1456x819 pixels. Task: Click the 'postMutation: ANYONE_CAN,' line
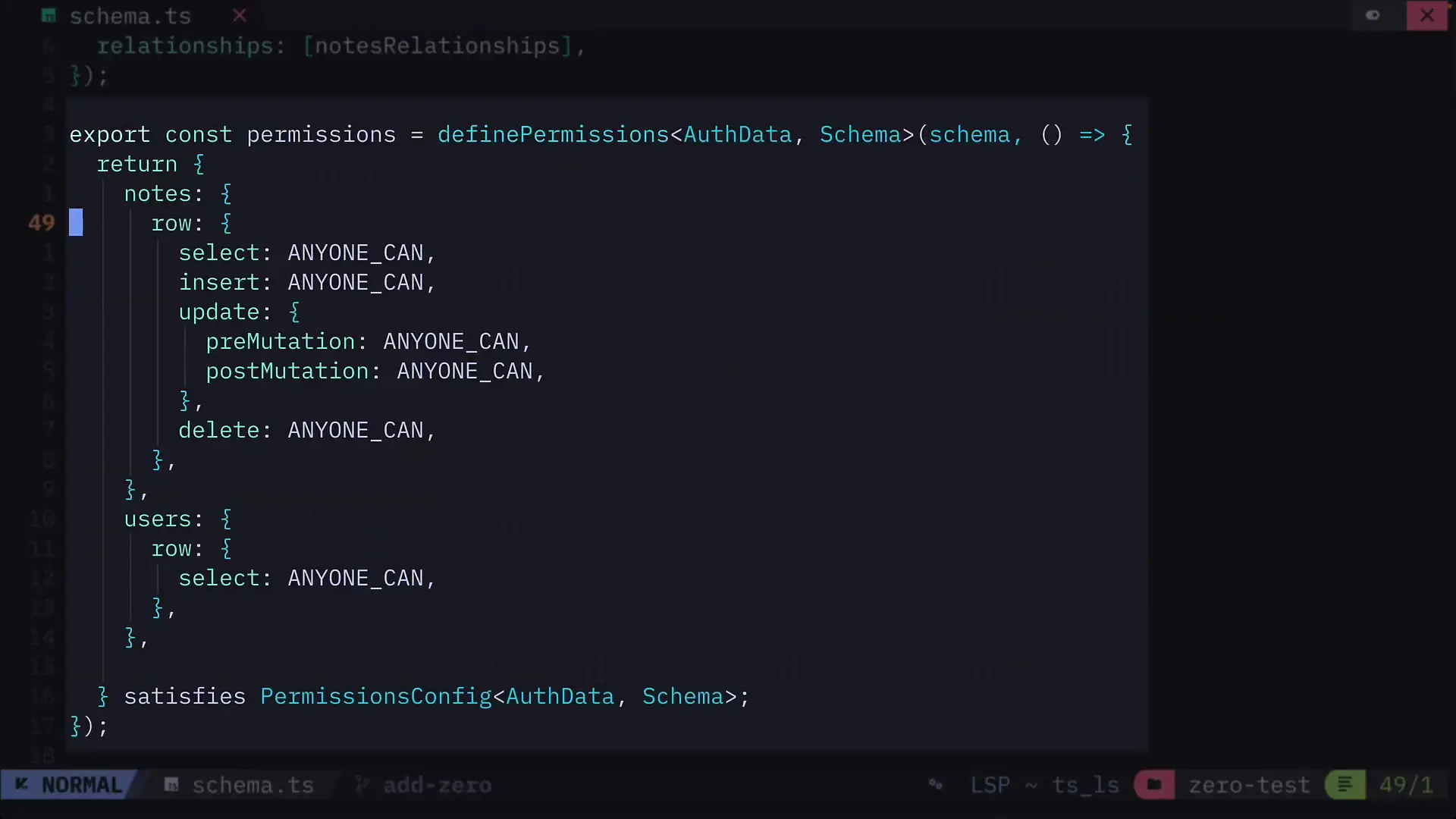(375, 372)
